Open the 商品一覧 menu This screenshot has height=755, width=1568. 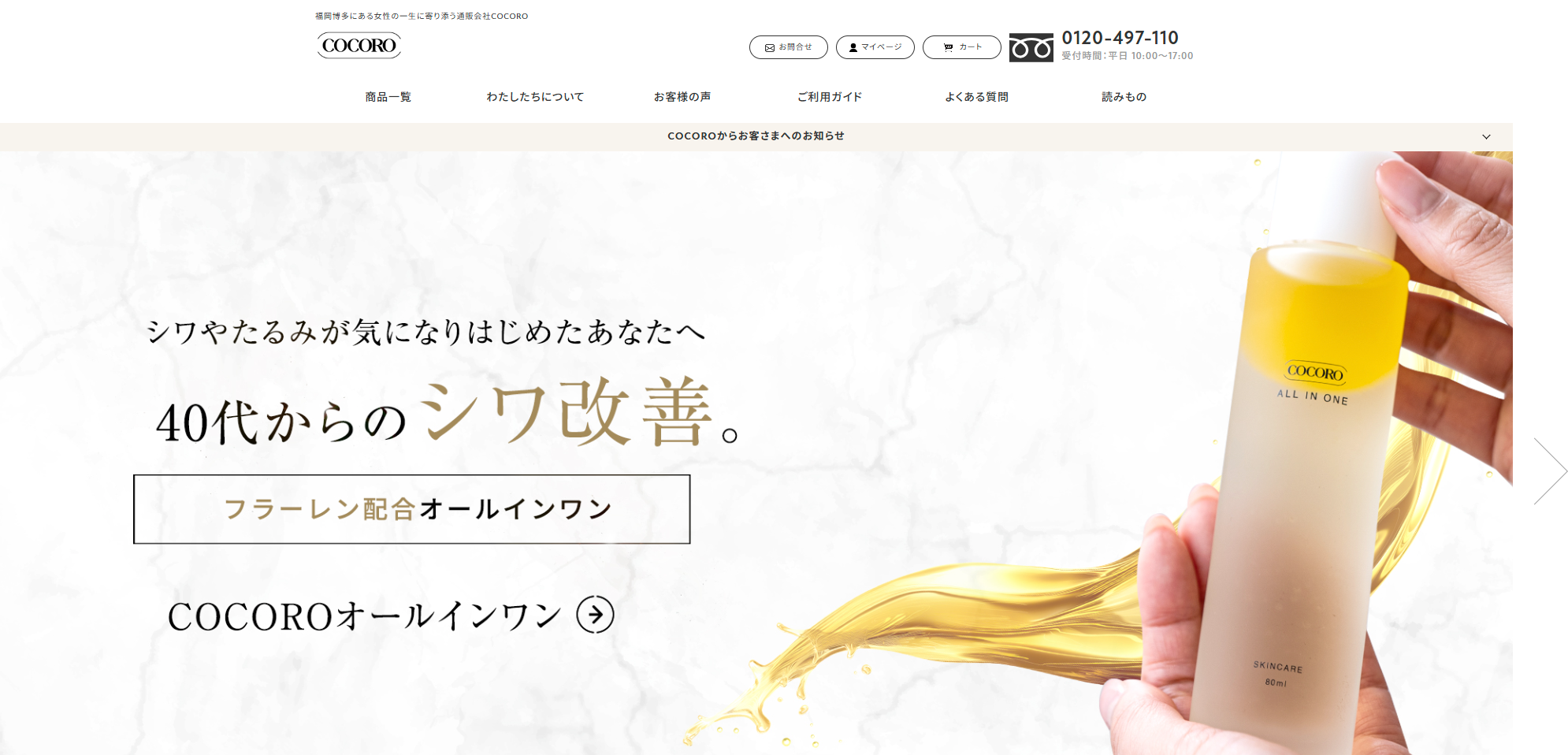click(388, 97)
